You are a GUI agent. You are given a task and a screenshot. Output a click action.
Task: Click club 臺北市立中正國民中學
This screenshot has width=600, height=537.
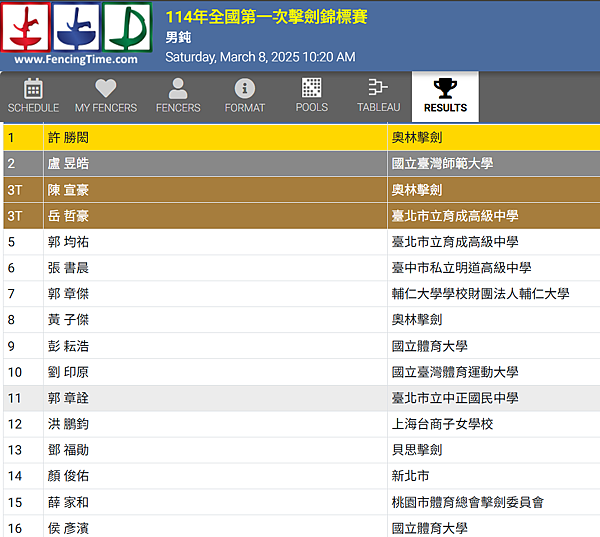point(455,398)
